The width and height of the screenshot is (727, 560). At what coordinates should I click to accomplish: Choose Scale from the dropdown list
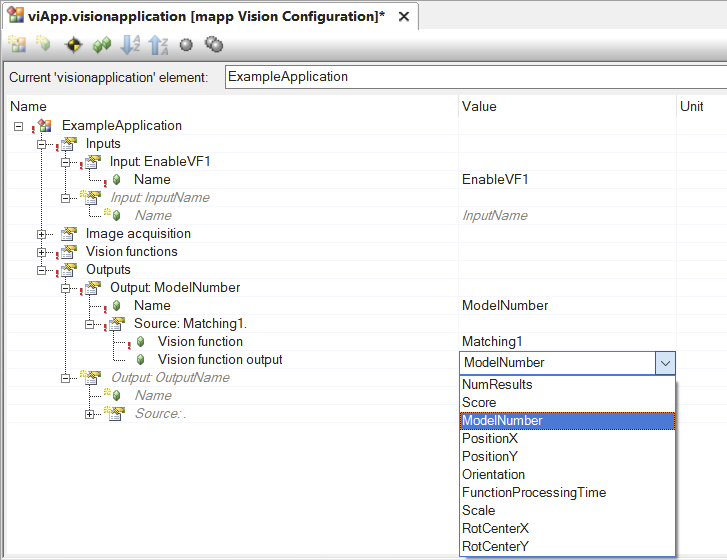(567, 511)
